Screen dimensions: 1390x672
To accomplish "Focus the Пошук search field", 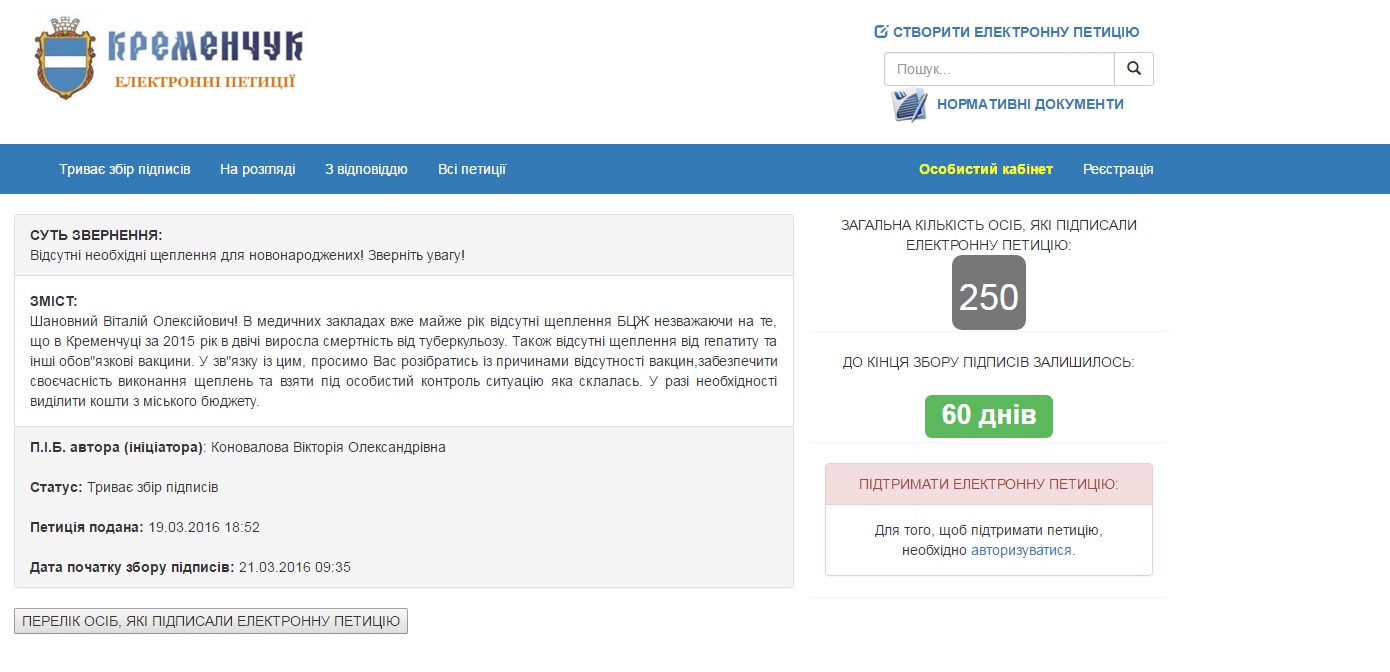I will pyautogui.click(x=998, y=69).
